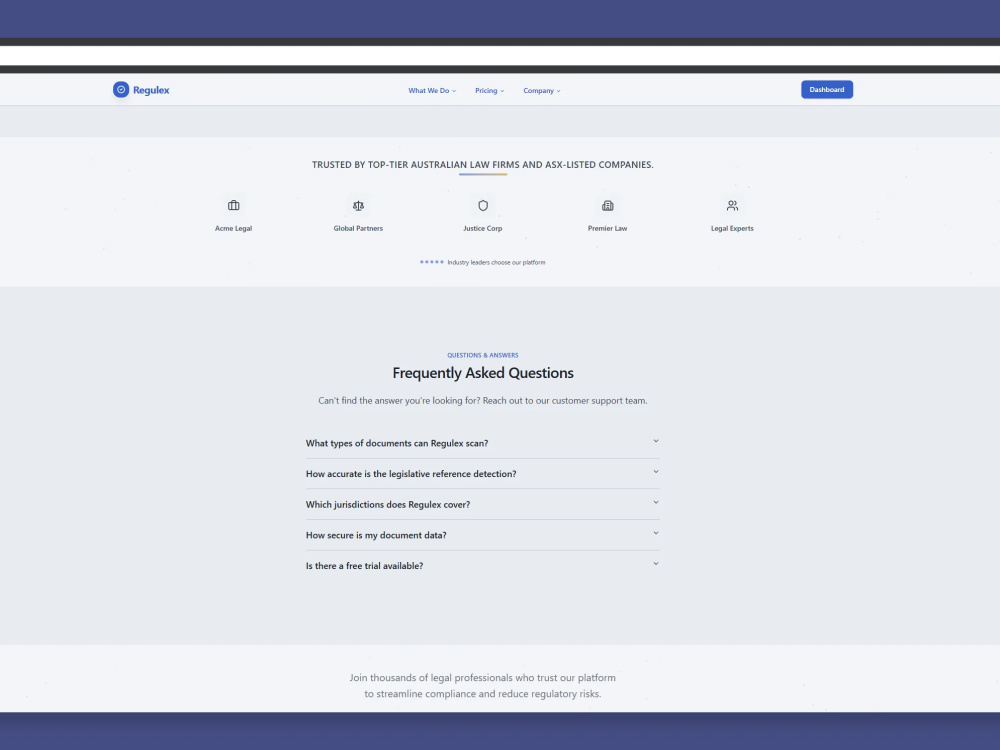This screenshot has height=750, width=1000.
Task: Click the Justice Corp shield icon
Action: [483, 205]
